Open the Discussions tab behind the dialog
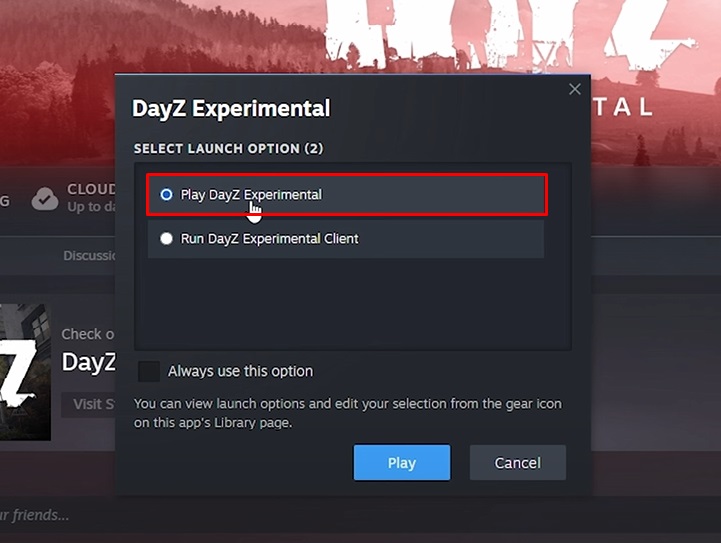The image size is (721, 543). pyautogui.click(x=89, y=256)
